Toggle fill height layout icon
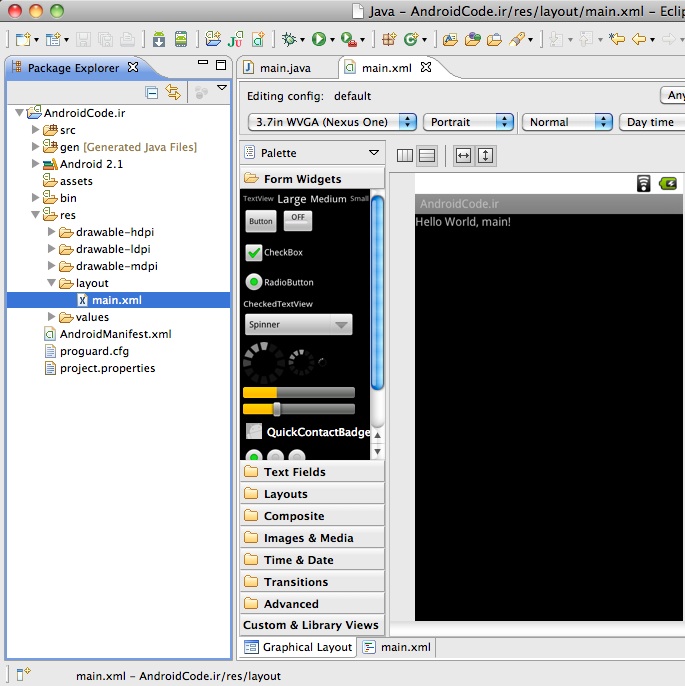 485,155
